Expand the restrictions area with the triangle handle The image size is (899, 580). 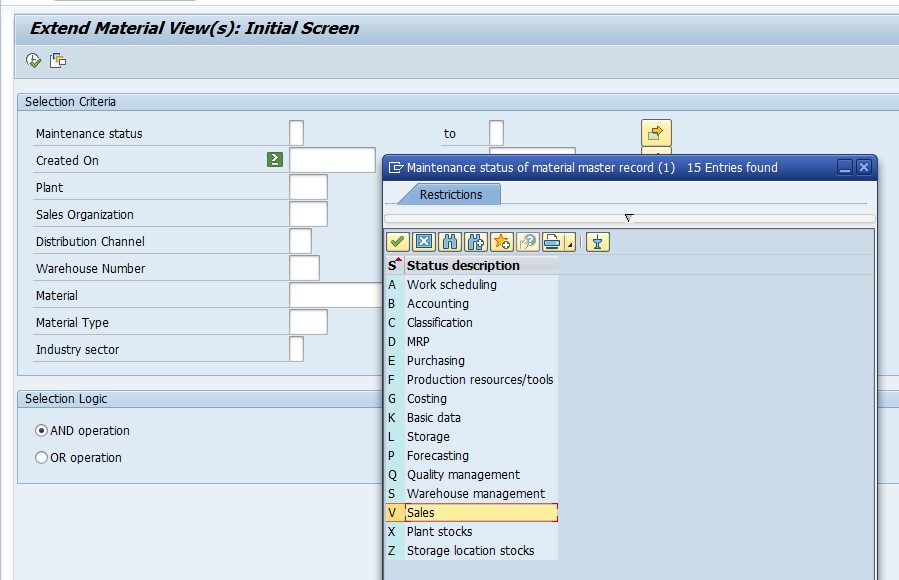[x=629, y=218]
